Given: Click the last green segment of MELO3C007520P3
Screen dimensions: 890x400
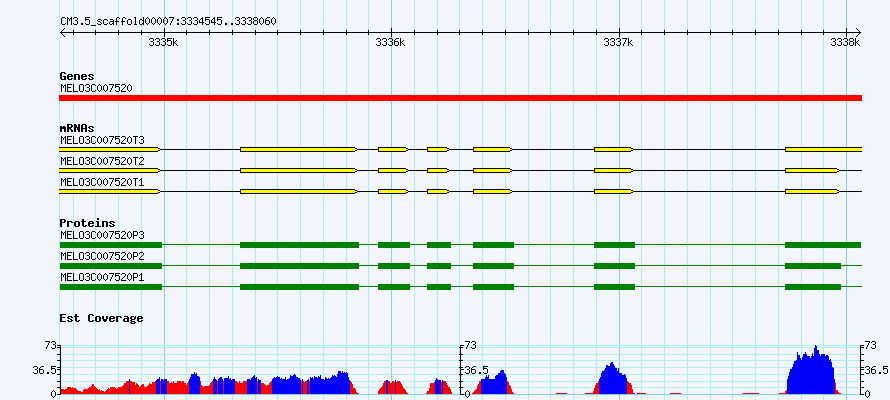Looking at the screenshot, I should click(823, 245).
